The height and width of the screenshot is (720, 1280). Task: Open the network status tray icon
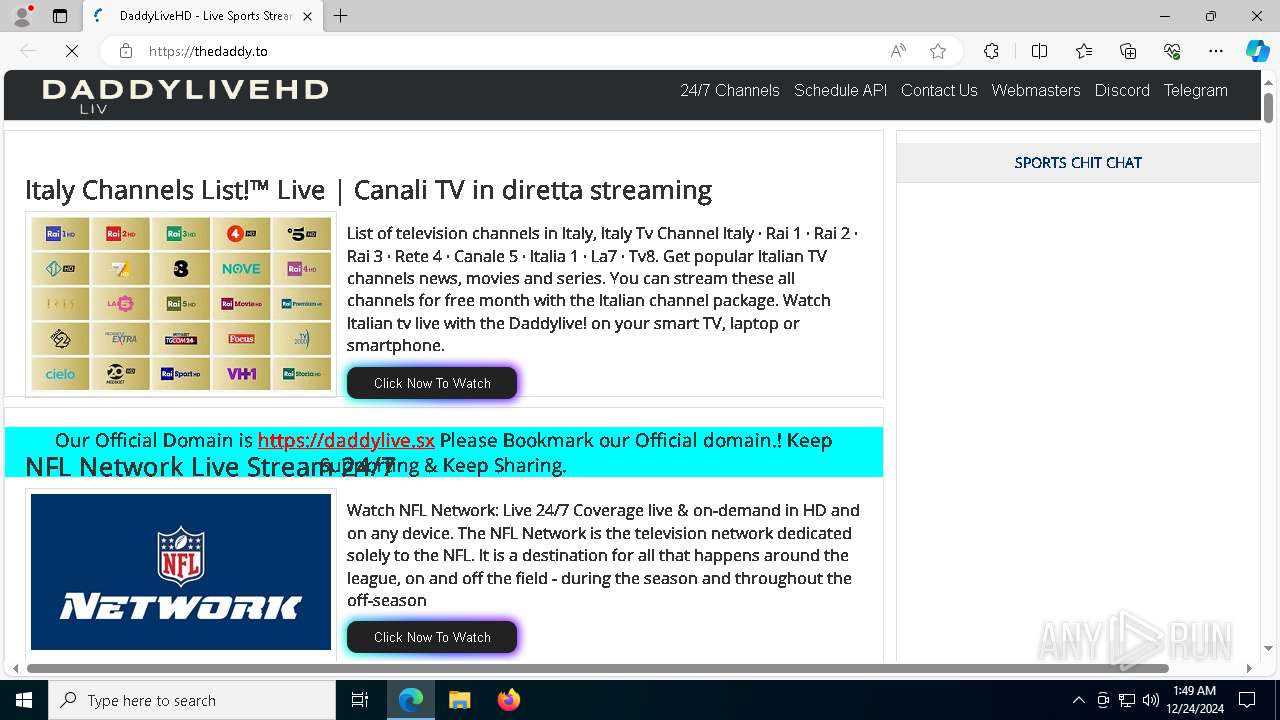coord(1127,700)
